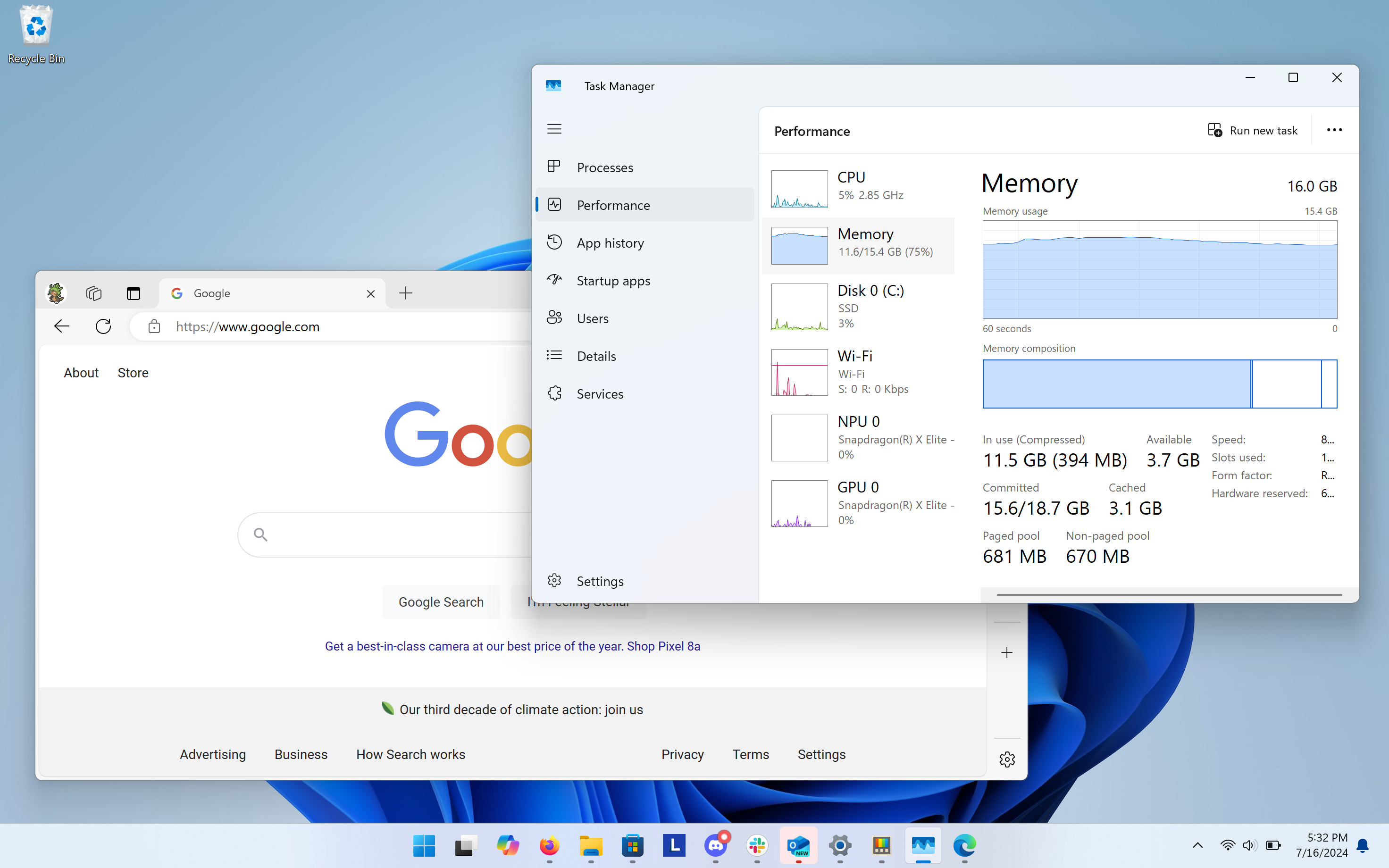
Task: Open Microsoft Store from the taskbar
Action: [632, 845]
